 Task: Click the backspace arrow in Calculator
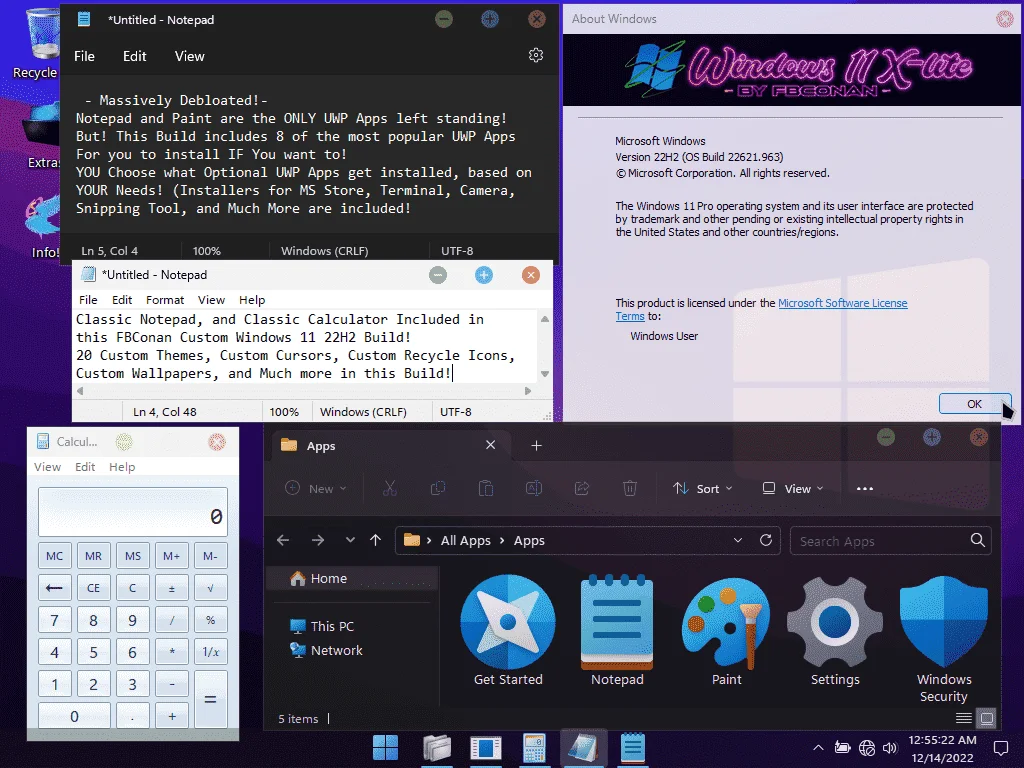coord(54,588)
